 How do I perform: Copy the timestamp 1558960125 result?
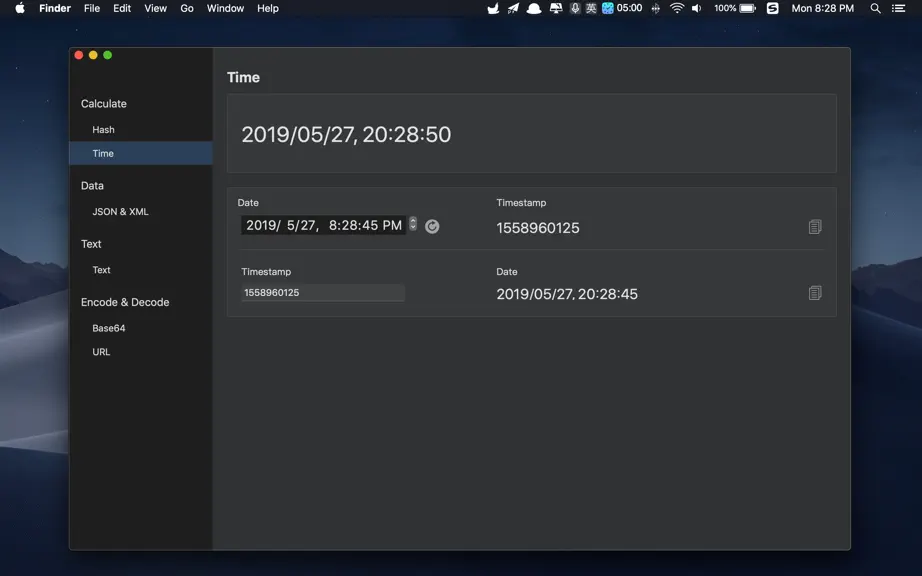[x=815, y=227]
